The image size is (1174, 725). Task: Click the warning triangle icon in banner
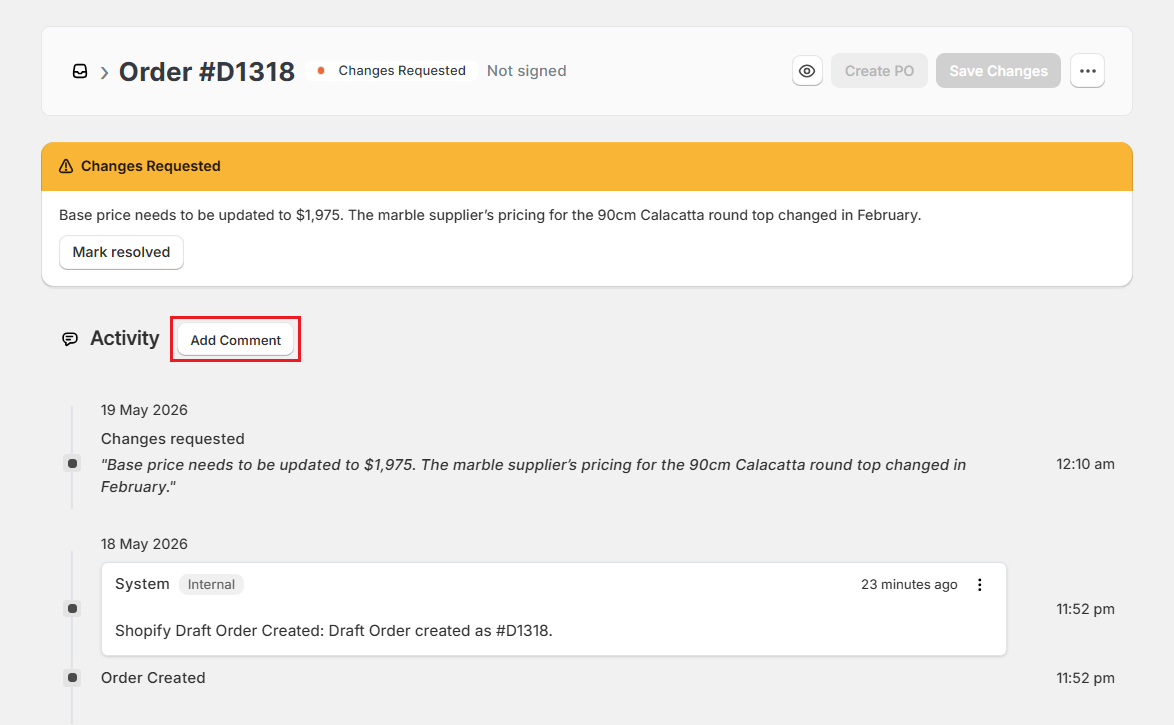coord(66,166)
